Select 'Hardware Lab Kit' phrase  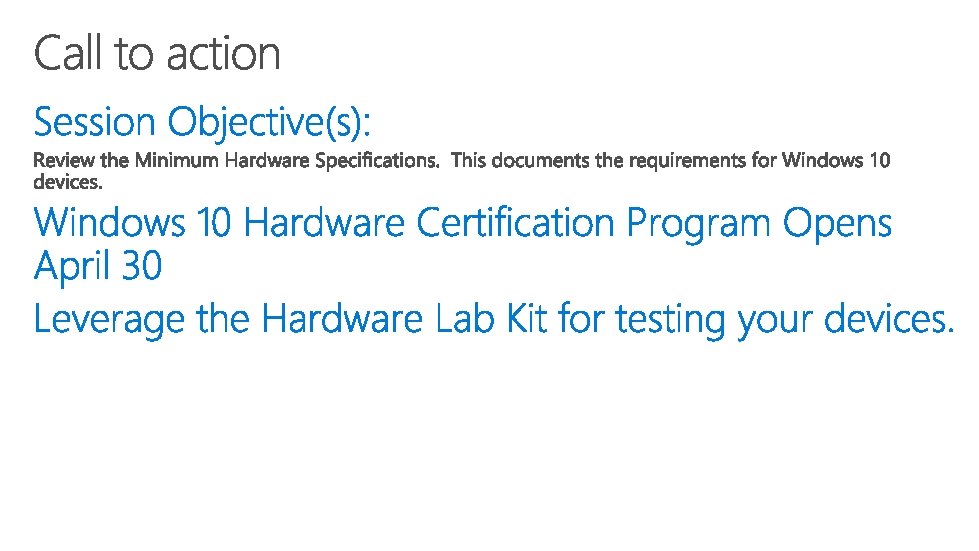[403, 319]
